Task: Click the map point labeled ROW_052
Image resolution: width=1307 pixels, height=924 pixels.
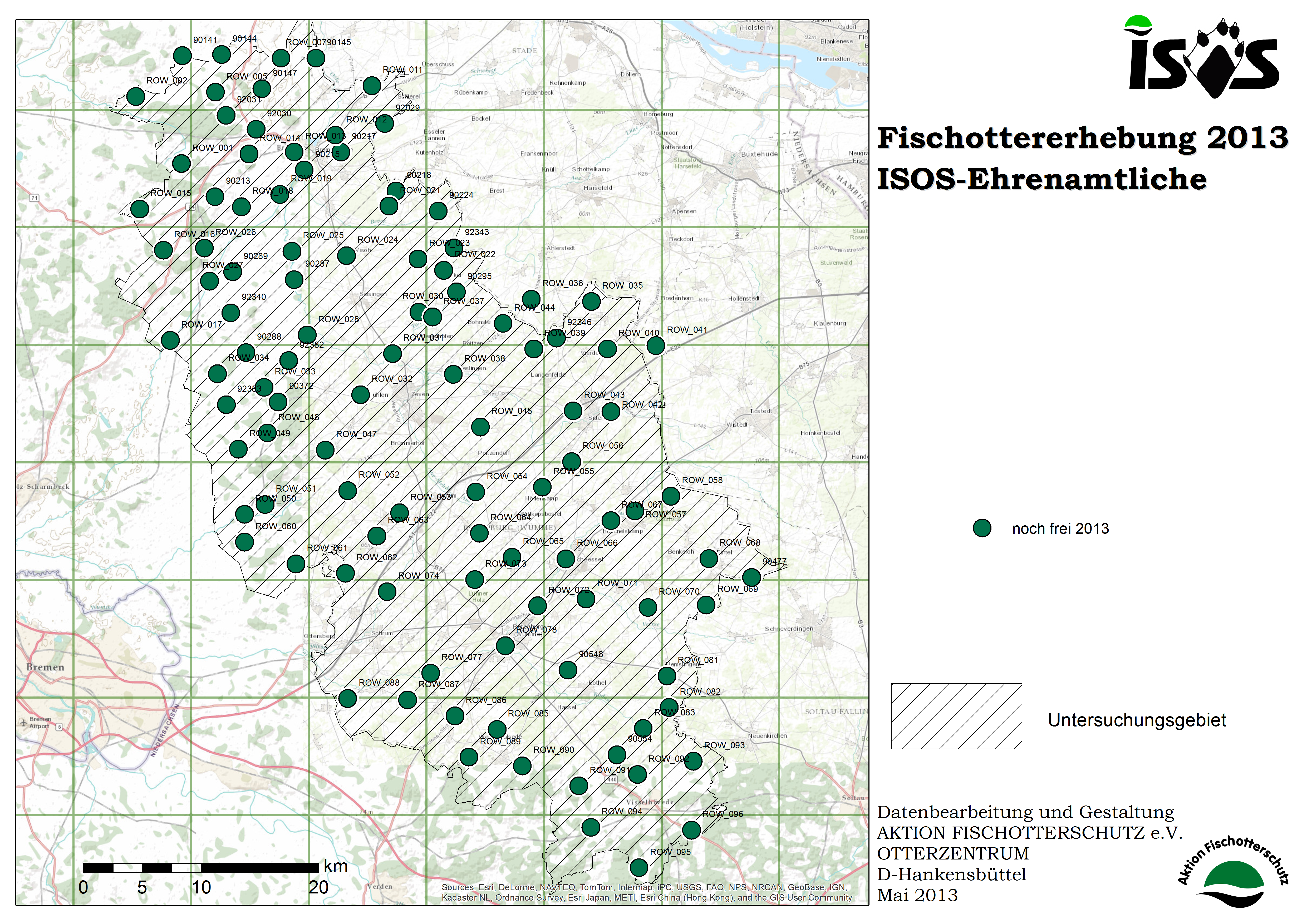Action: click(348, 491)
